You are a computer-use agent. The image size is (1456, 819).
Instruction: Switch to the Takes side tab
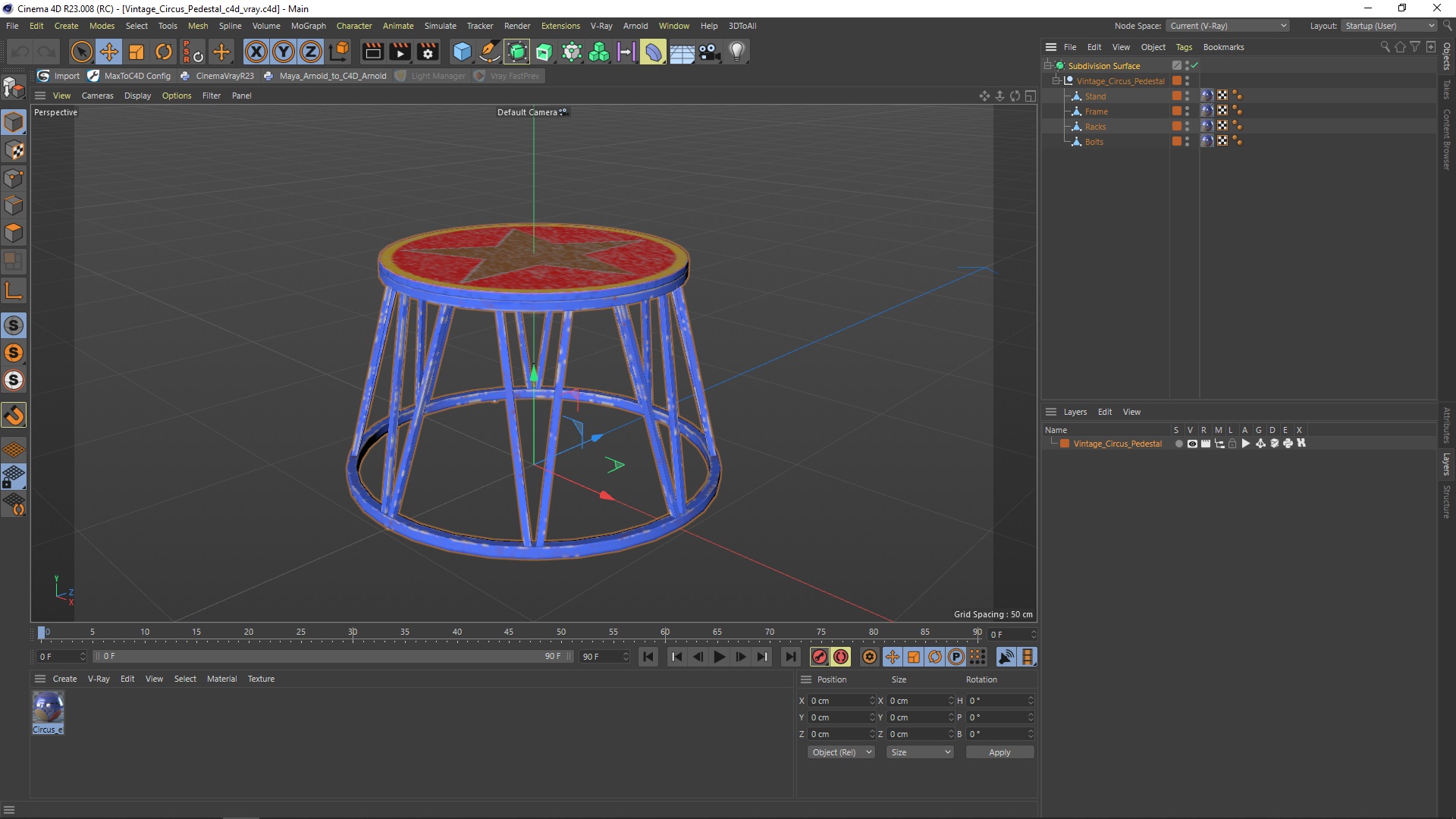1447,89
